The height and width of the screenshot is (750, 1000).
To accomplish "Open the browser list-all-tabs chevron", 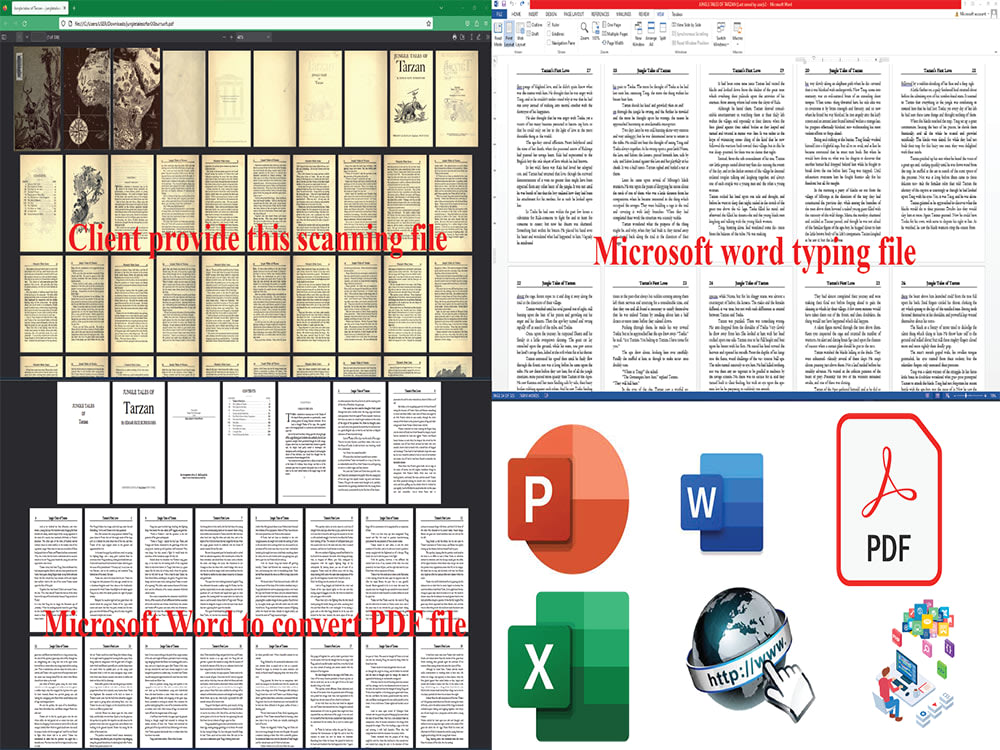I will [441, 8].
